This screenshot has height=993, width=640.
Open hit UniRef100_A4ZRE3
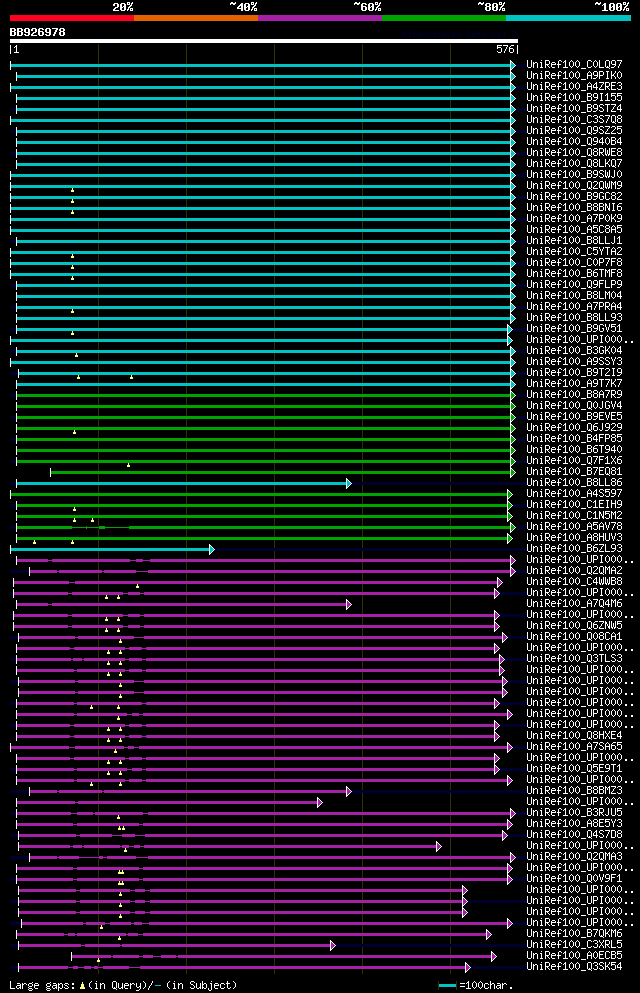point(574,86)
